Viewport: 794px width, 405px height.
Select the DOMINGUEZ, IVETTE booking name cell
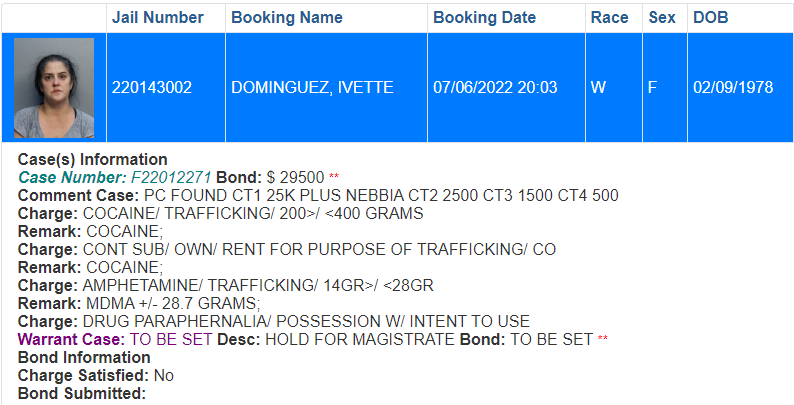(326, 88)
